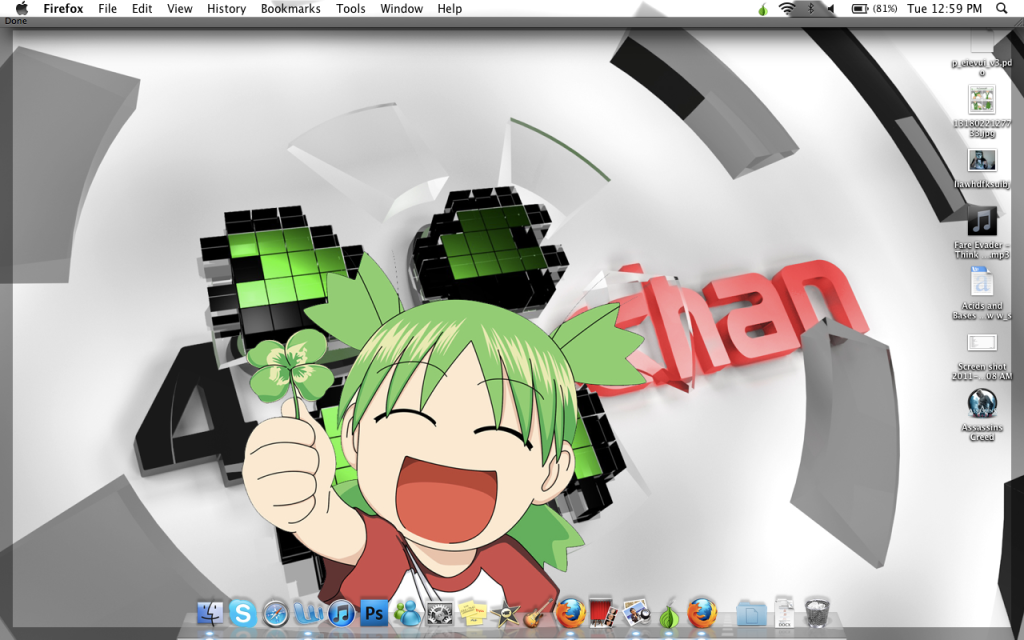
Task: Launch Skype from the dock
Action: pyautogui.click(x=242, y=613)
